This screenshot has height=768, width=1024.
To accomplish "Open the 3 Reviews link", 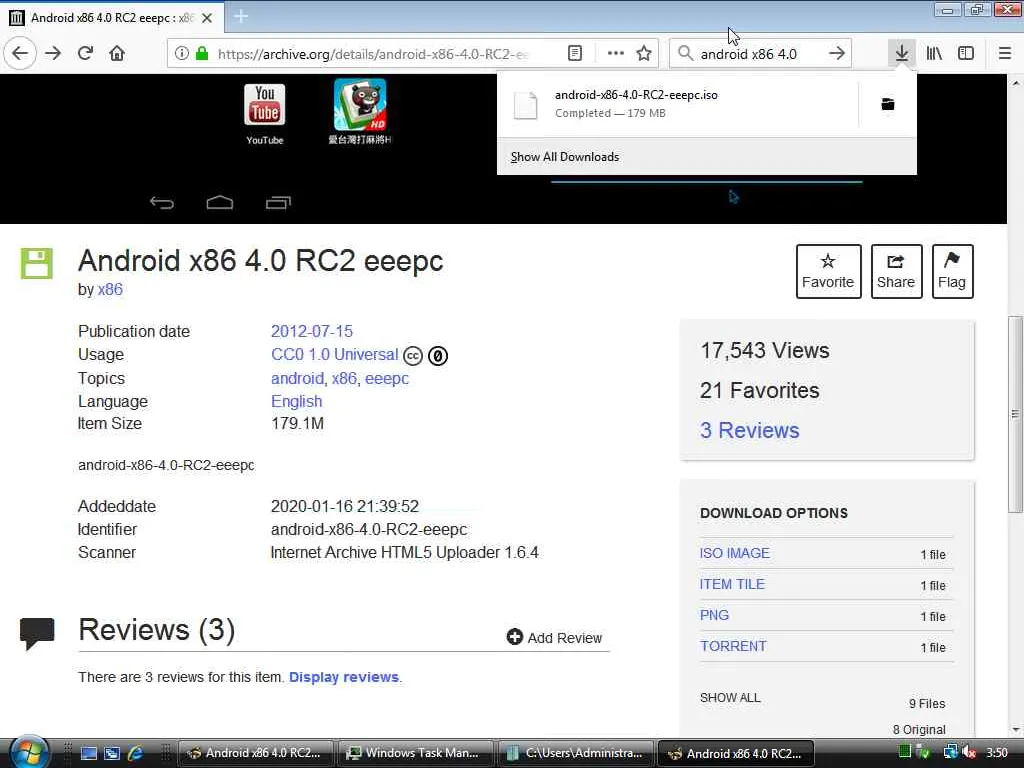I will (750, 430).
